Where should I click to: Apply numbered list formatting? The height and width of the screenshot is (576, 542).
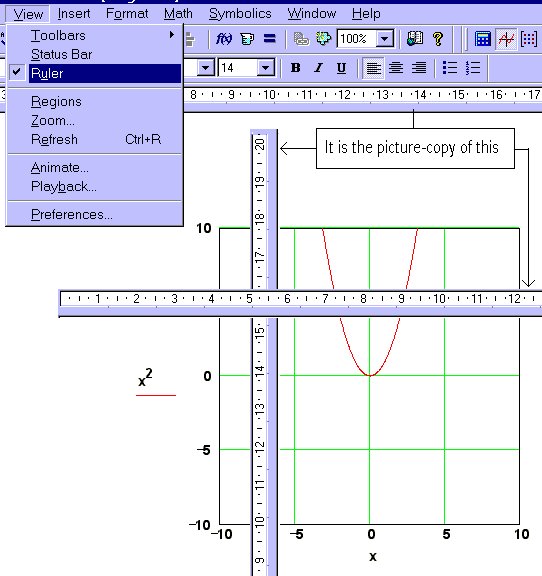[x=473, y=68]
